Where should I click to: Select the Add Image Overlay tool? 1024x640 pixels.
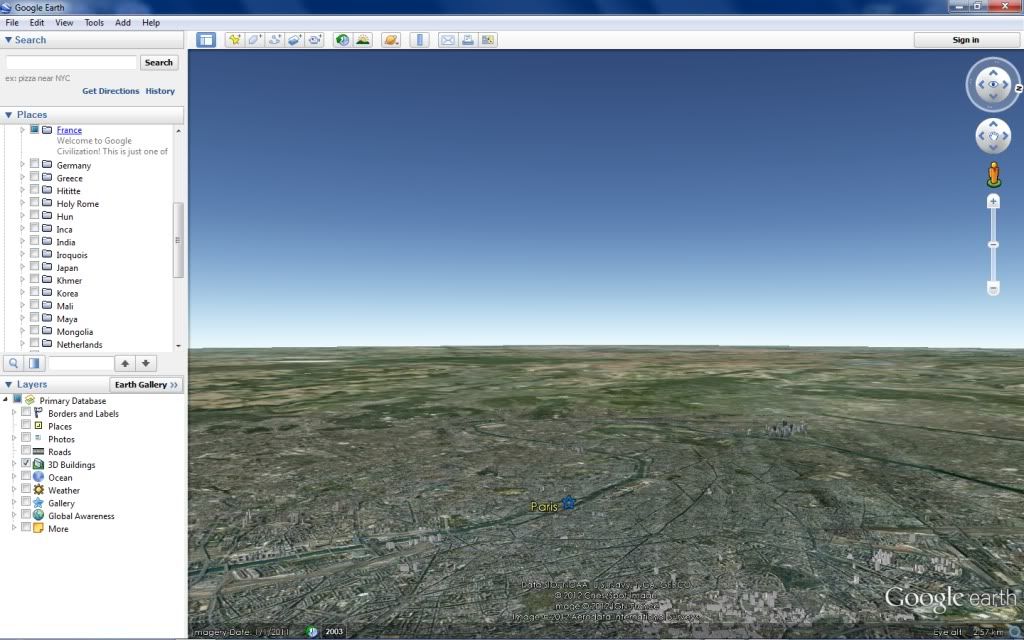click(x=295, y=40)
